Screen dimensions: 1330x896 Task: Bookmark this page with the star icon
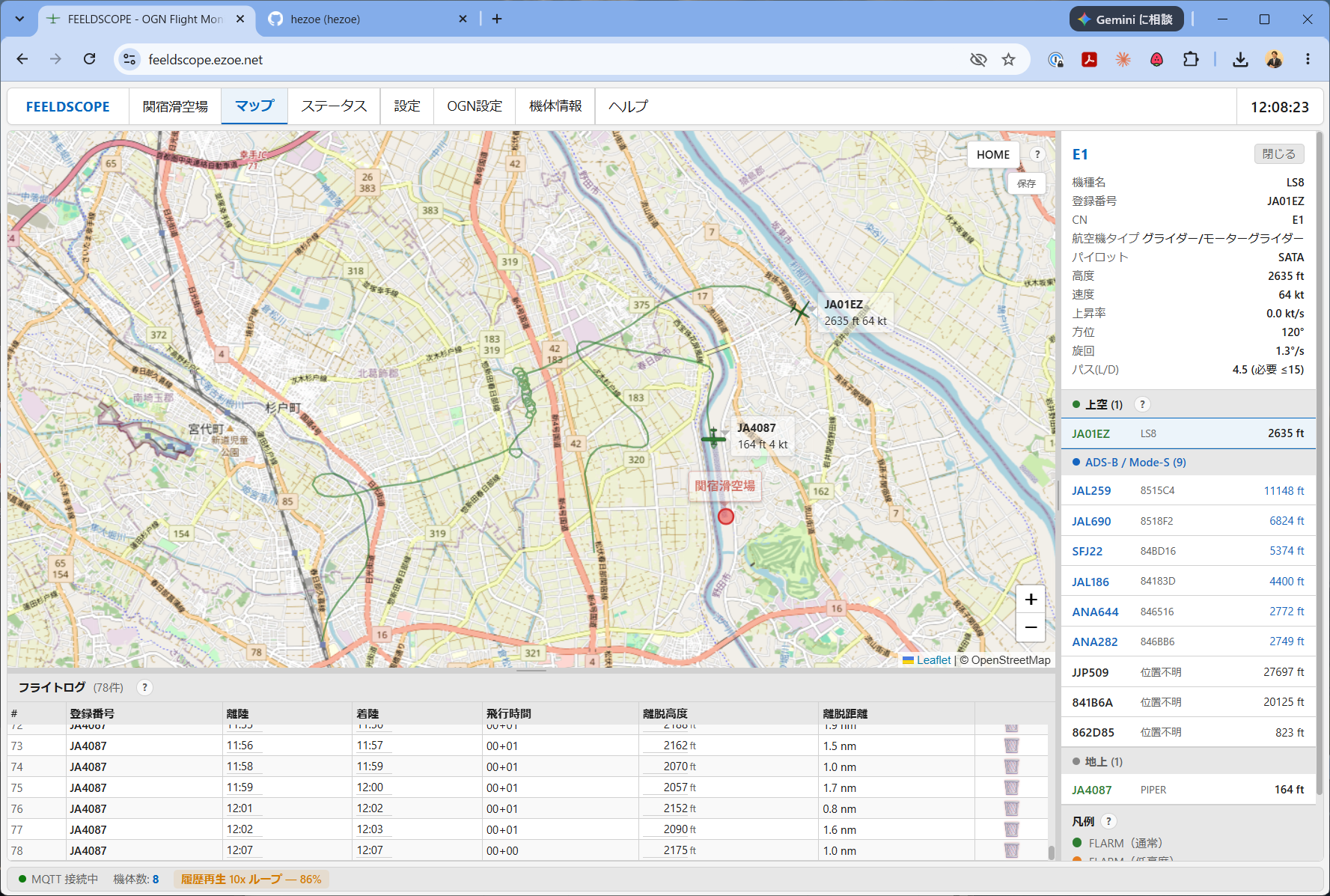click(1009, 59)
